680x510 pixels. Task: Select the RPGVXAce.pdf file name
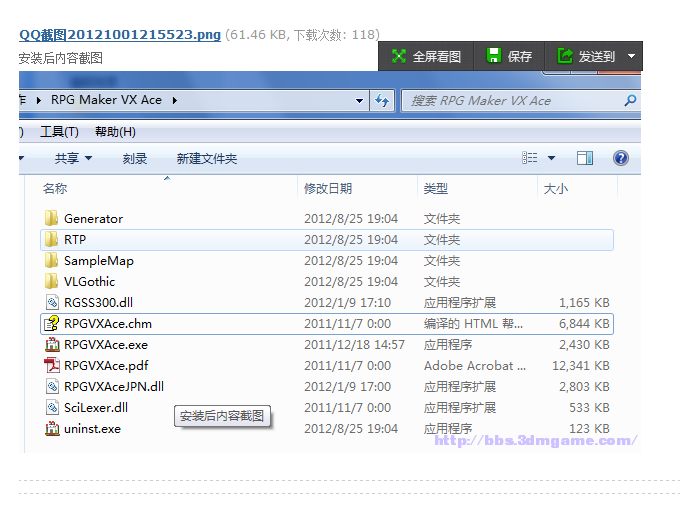pos(106,366)
